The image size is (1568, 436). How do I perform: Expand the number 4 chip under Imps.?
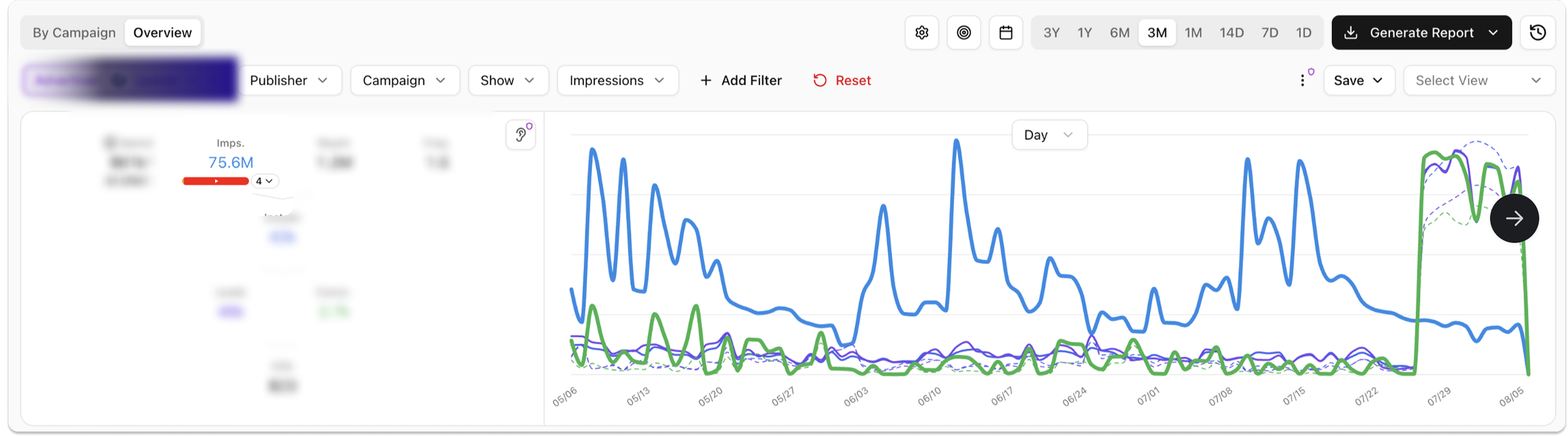click(265, 181)
